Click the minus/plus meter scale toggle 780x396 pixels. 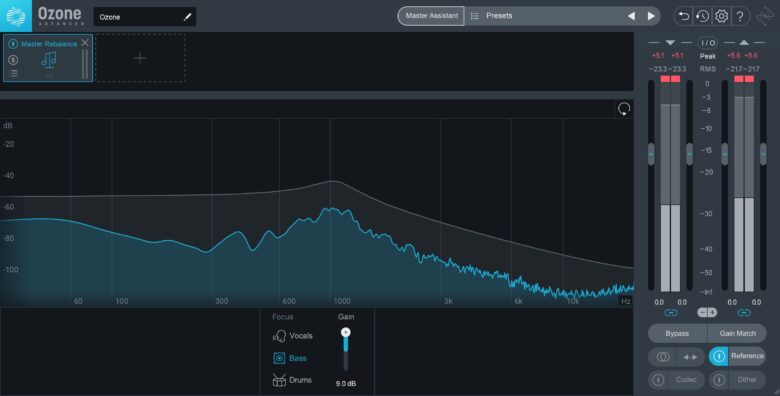[707, 312]
